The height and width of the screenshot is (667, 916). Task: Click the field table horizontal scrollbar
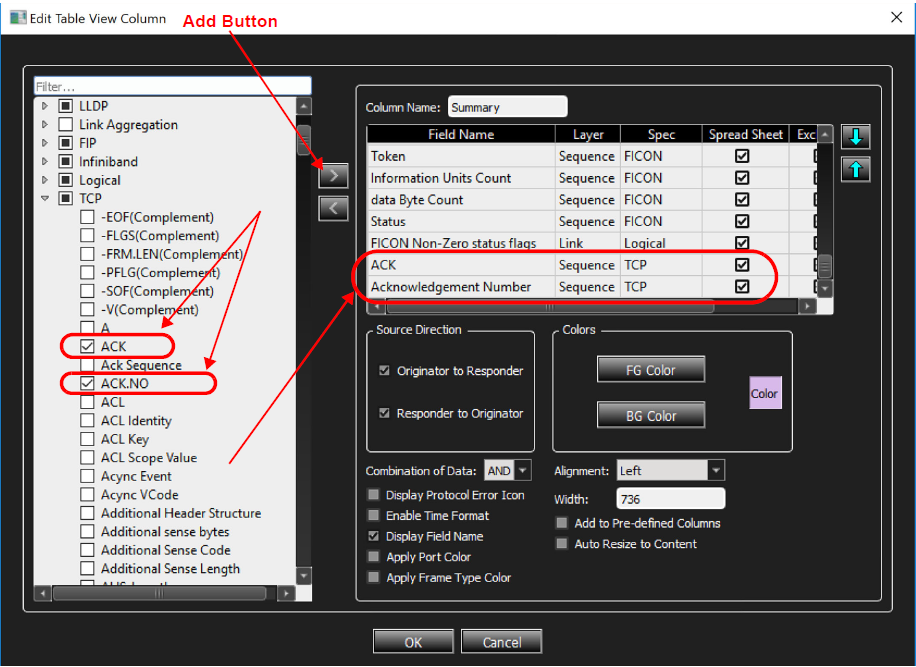pyautogui.click(x=550, y=306)
